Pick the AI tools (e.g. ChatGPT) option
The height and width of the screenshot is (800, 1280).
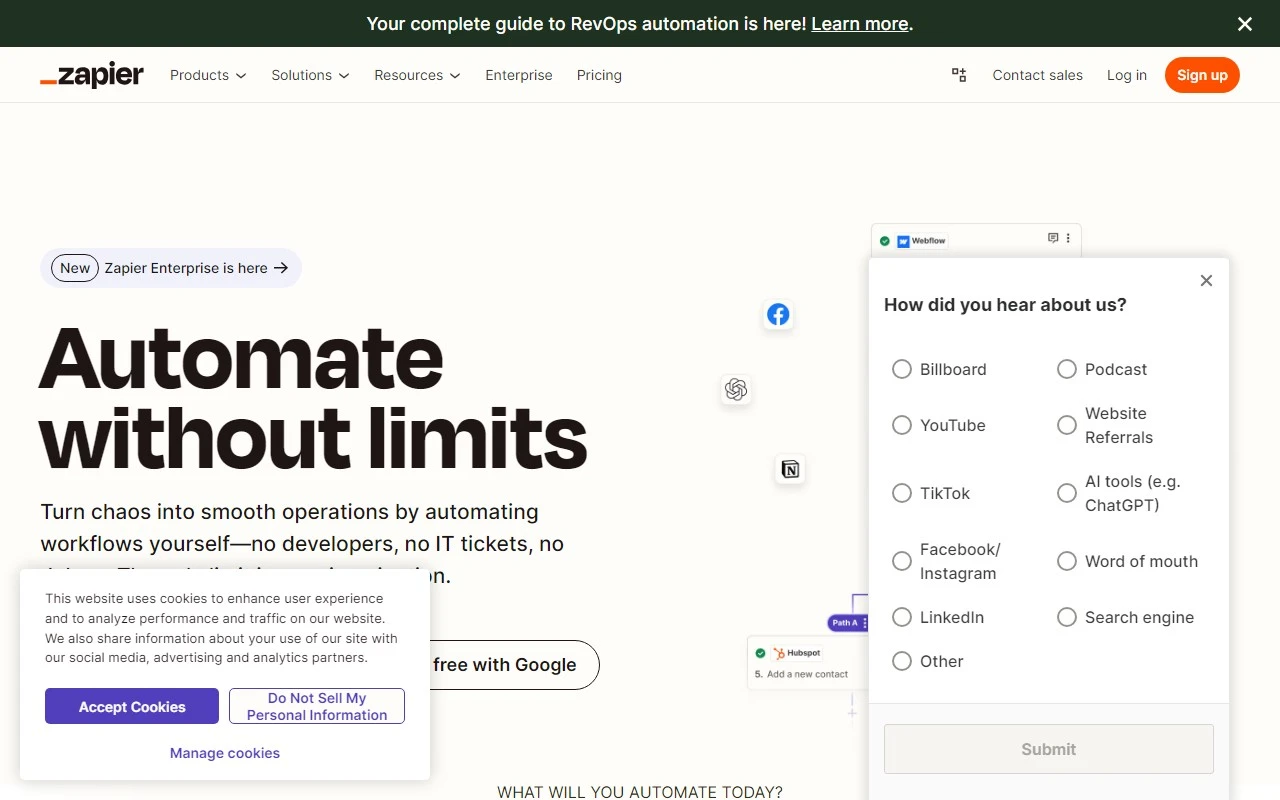click(x=1067, y=493)
